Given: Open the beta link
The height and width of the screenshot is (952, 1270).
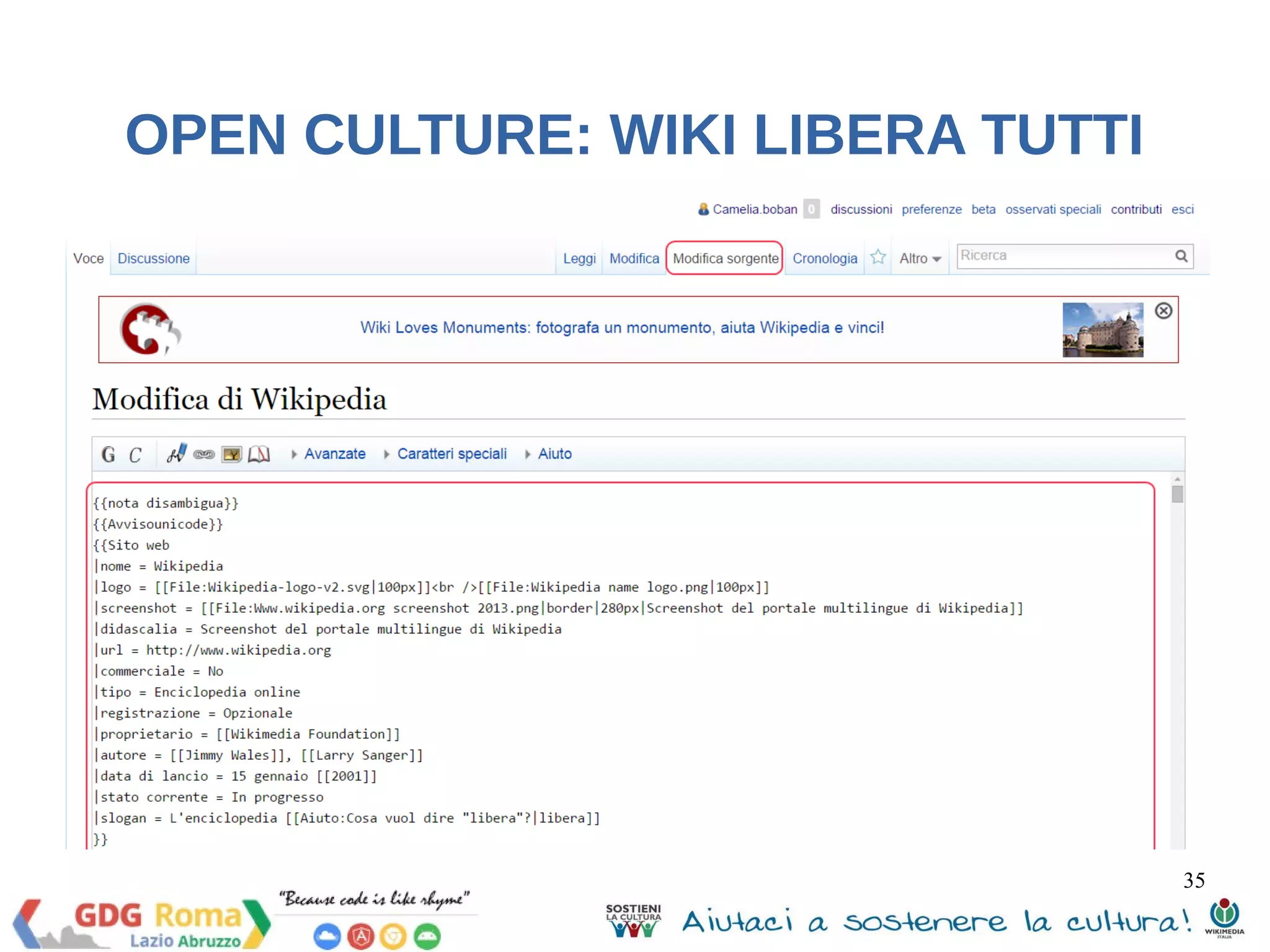Looking at the screenshot, I should [x=984, y=210].
